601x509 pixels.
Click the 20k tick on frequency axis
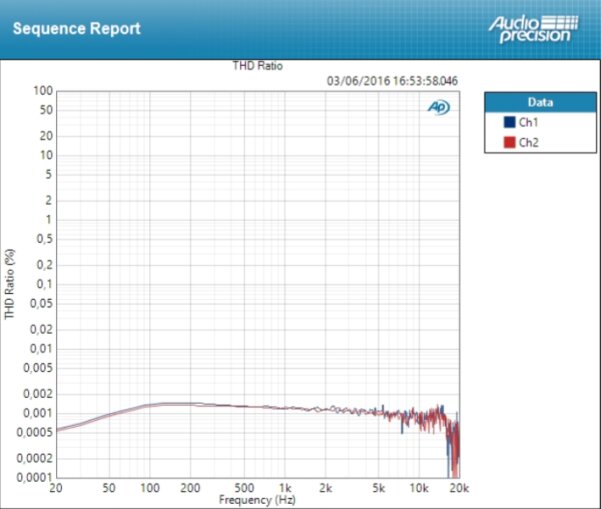click(460, 488)
